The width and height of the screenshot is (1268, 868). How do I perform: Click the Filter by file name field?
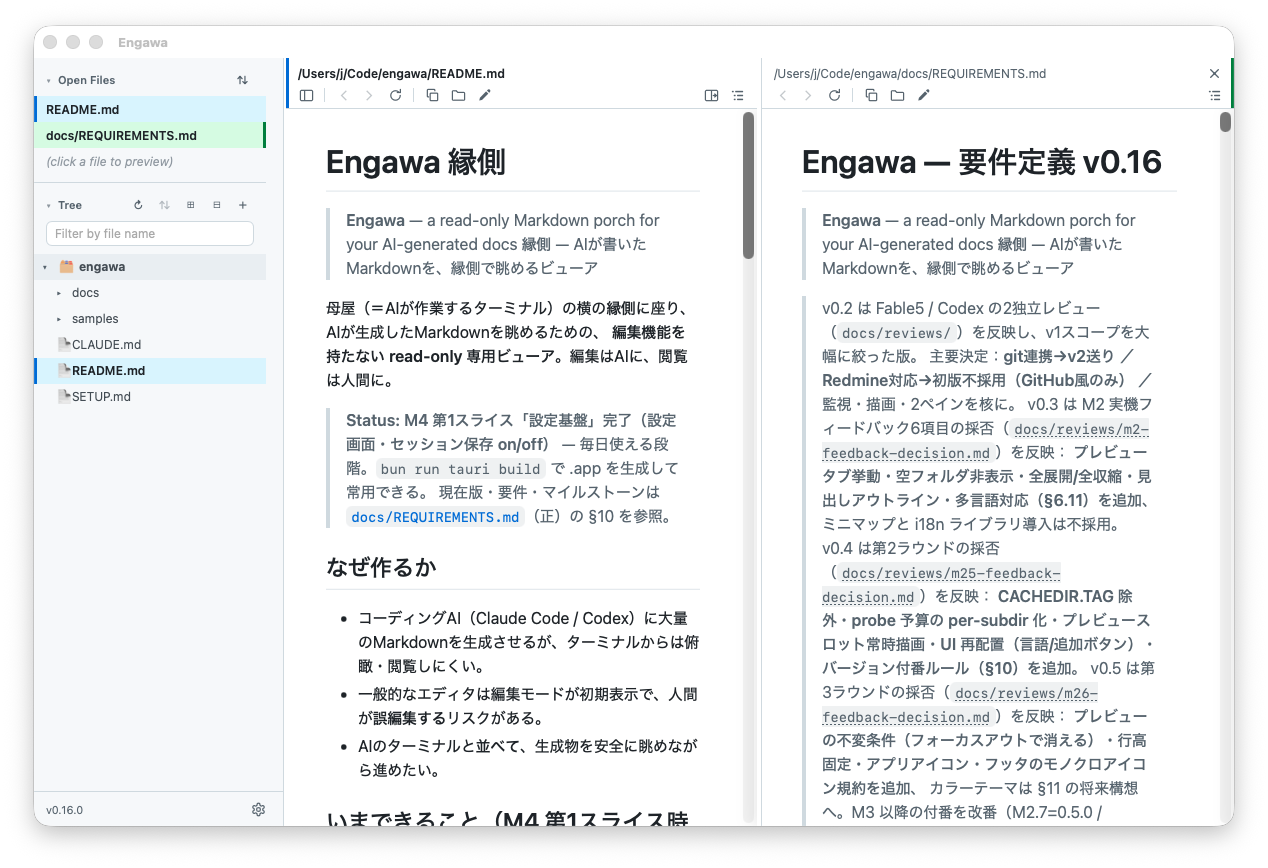(x=150, y=233)
